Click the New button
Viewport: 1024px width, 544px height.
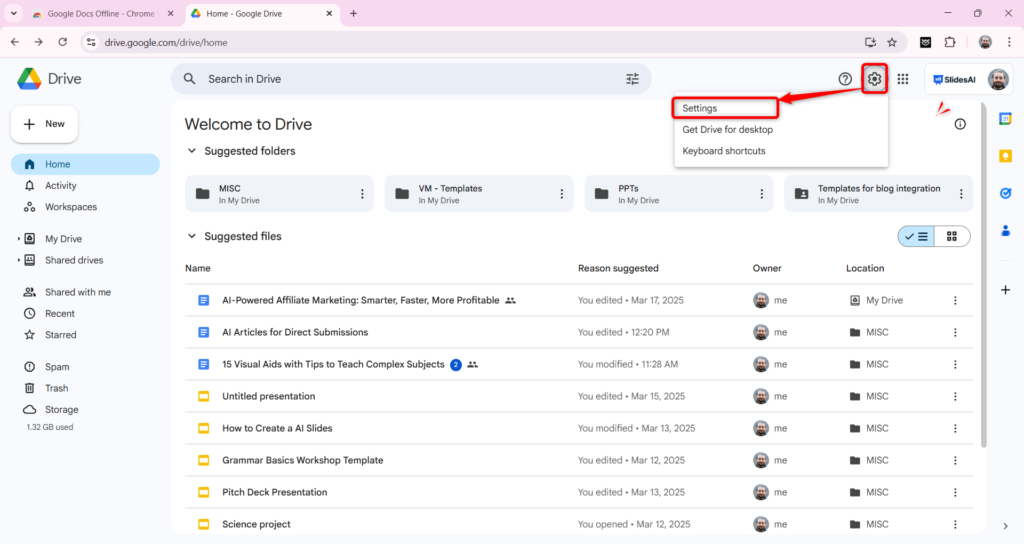(x=44, y=124)
